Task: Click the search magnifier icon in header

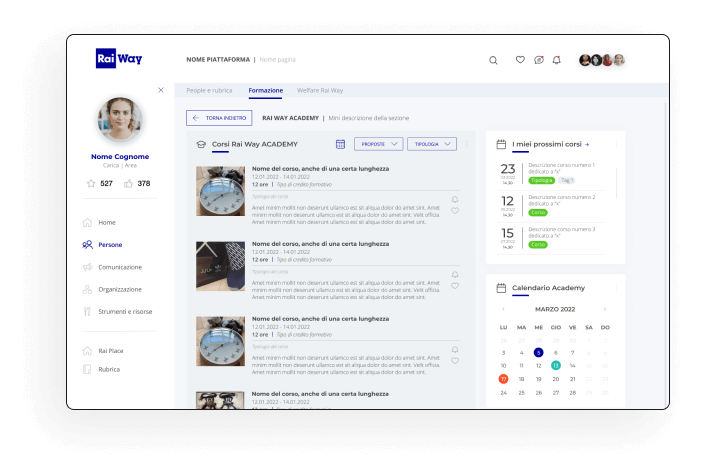Action: click(x=493, y=60)
